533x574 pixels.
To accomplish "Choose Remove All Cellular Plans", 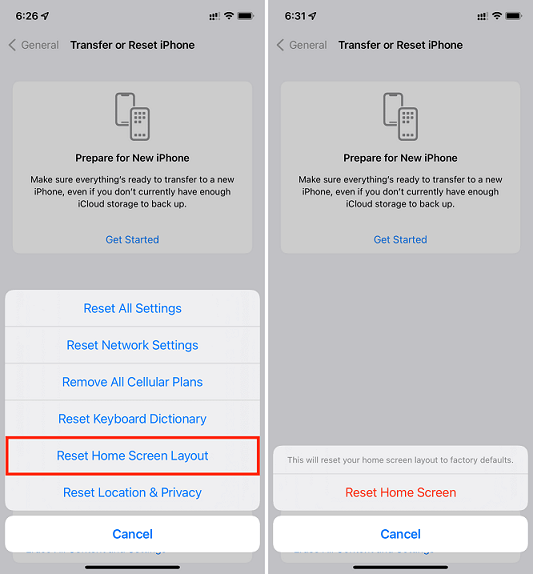I will (133, 382).
